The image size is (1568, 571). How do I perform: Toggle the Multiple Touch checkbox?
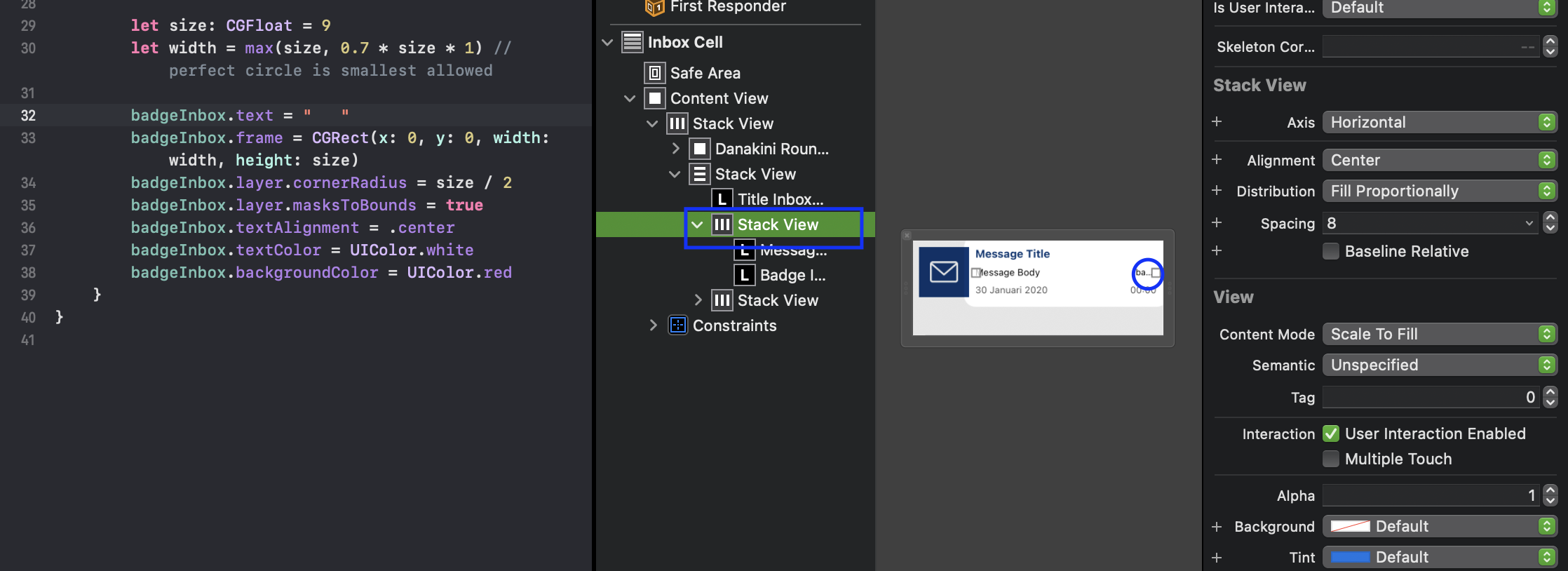point(1330,459)
